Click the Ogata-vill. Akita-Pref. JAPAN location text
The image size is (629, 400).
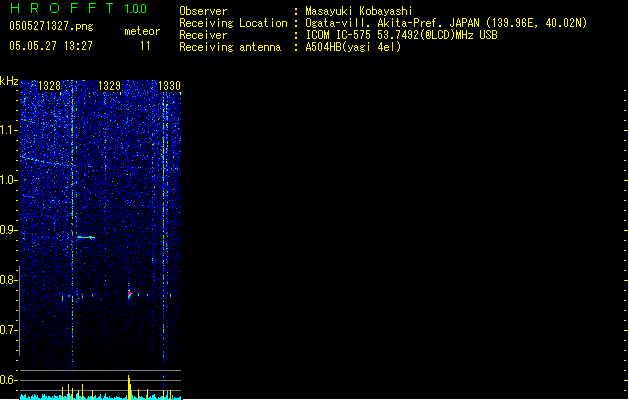click(446, 23)
